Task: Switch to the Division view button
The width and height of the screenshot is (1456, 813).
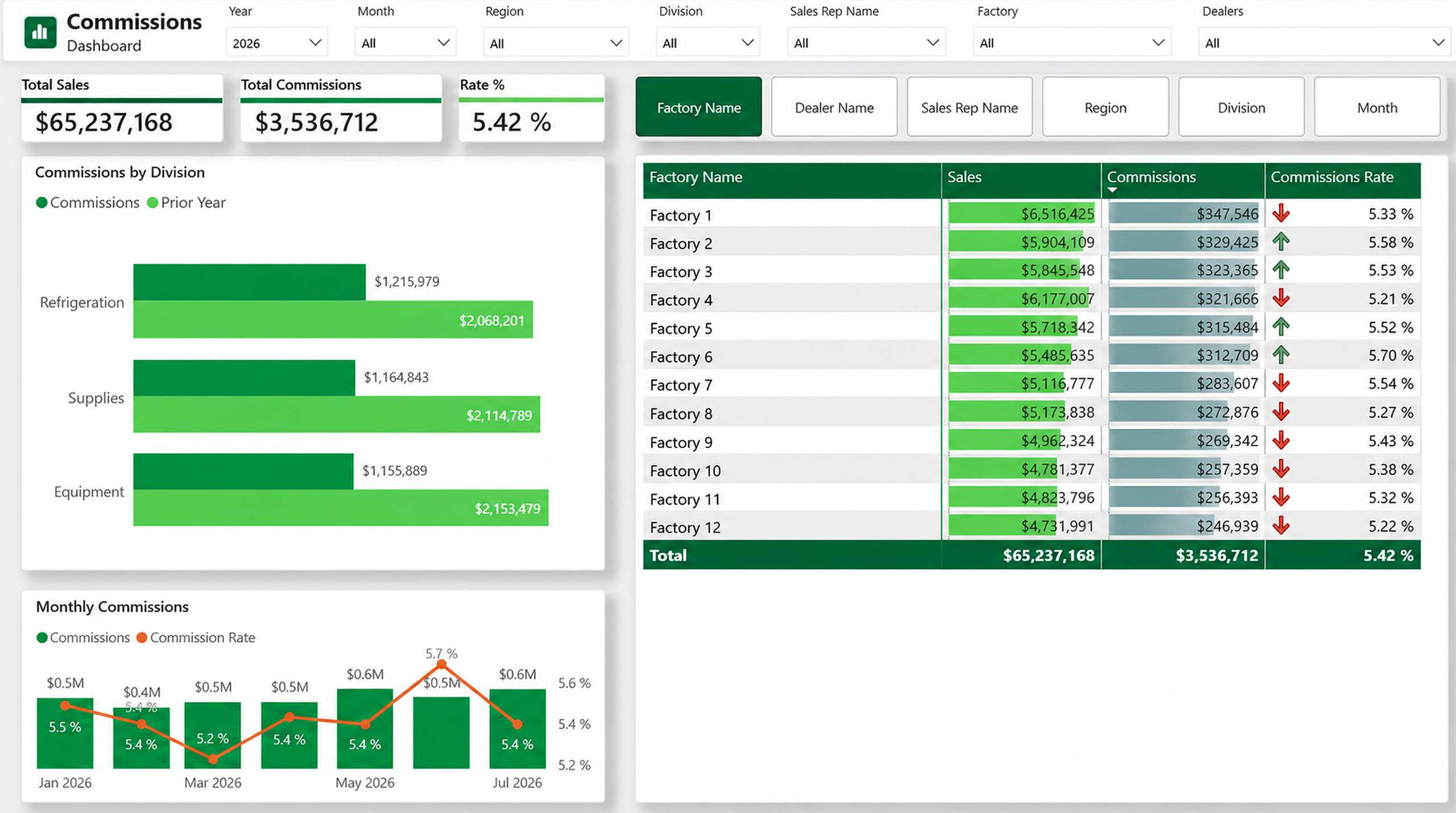Action: 1241,107
